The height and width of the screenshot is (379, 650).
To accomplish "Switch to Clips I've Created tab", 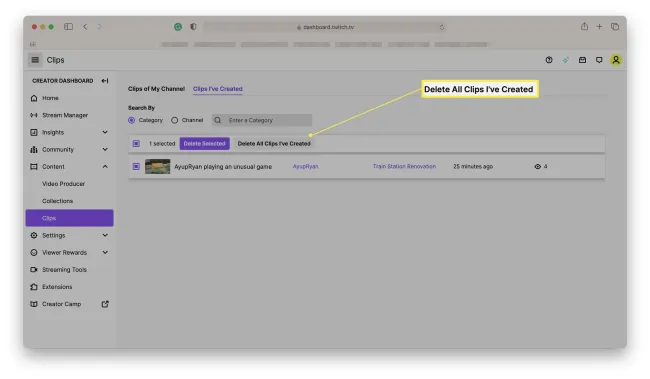I will point(218,89).
